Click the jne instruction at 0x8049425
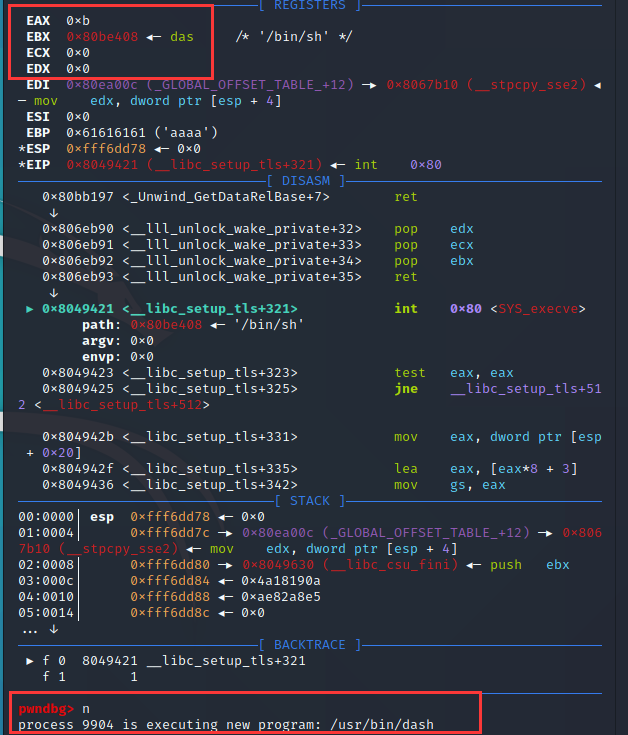 click(406, 389)
